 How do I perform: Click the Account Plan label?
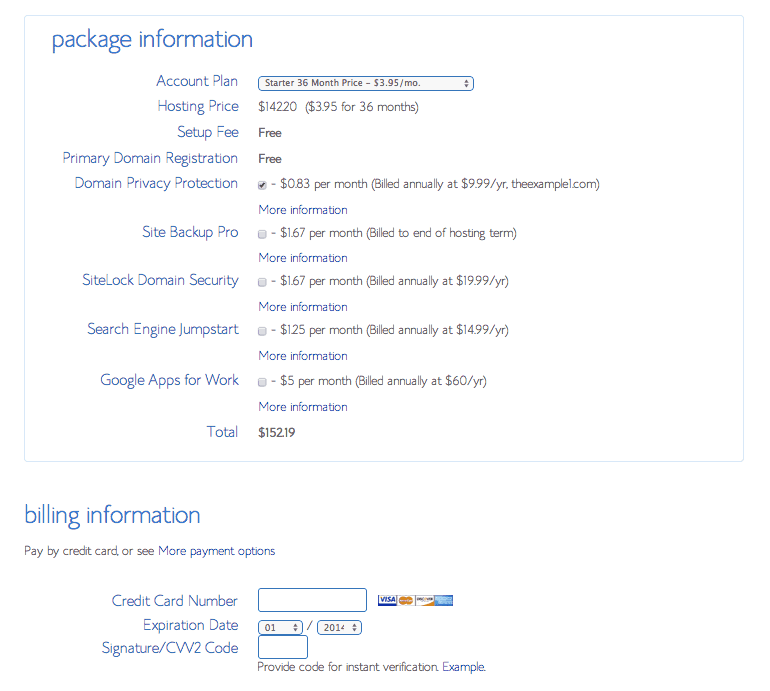[x=197, y=81]
